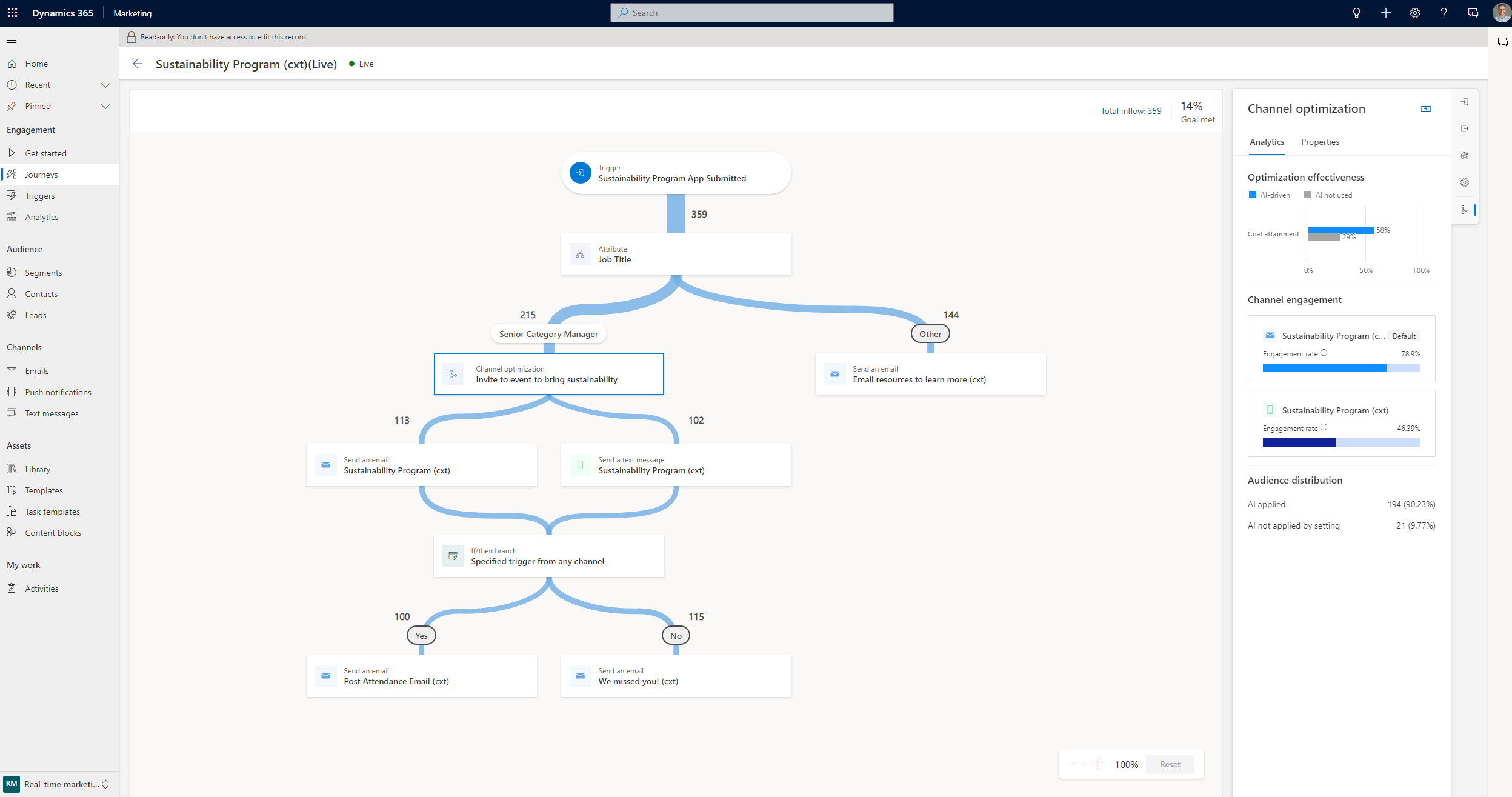Viewport: 1512px width, 797px height.
Task: Click the Reset zoom button
Action: pos(1170,764)
